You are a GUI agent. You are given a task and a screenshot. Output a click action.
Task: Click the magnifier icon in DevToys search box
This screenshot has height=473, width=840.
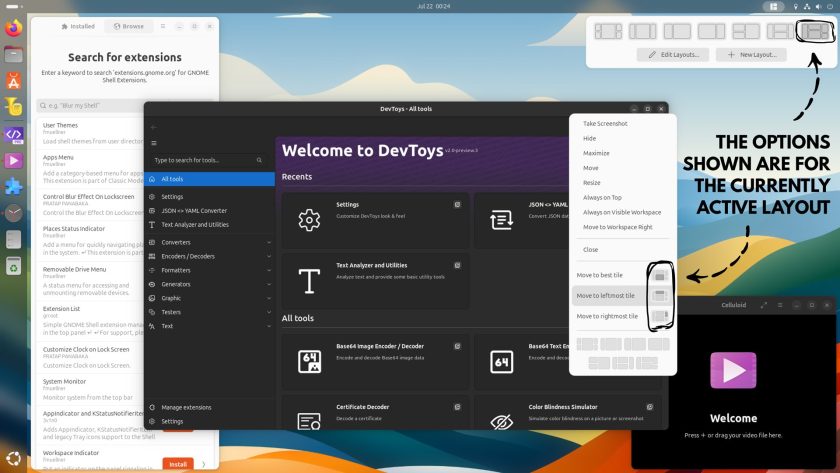pos(259,160)
